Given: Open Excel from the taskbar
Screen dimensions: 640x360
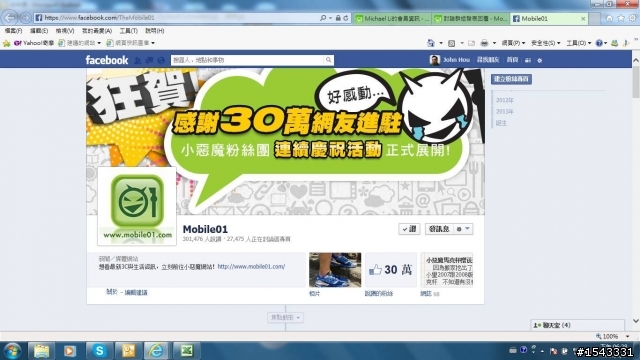Looking at the screenshot, I should tap(187, 351).
